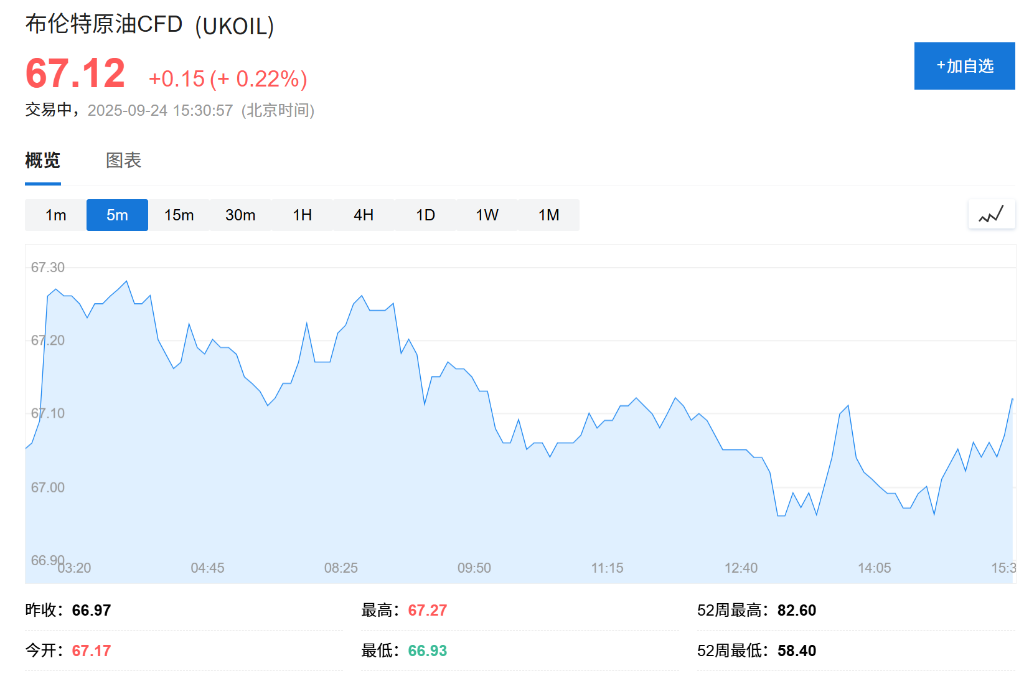This screenshot has width=1024, height=685.
Task: Click the 今开 value 67.17
Action: 91,650
